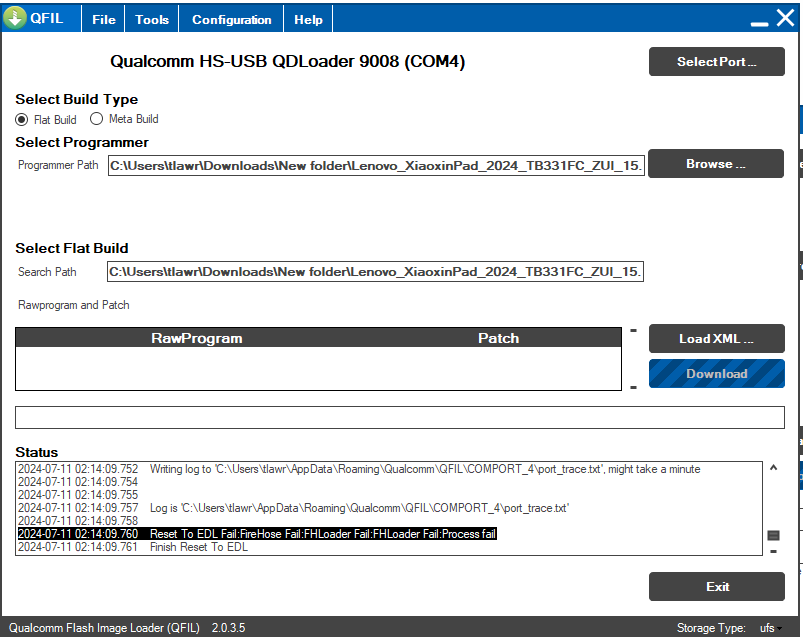This screenshot has width=803, height=637.
Task: Select the 'Reset To EDL Fail' log line
Action: point(257,534)
